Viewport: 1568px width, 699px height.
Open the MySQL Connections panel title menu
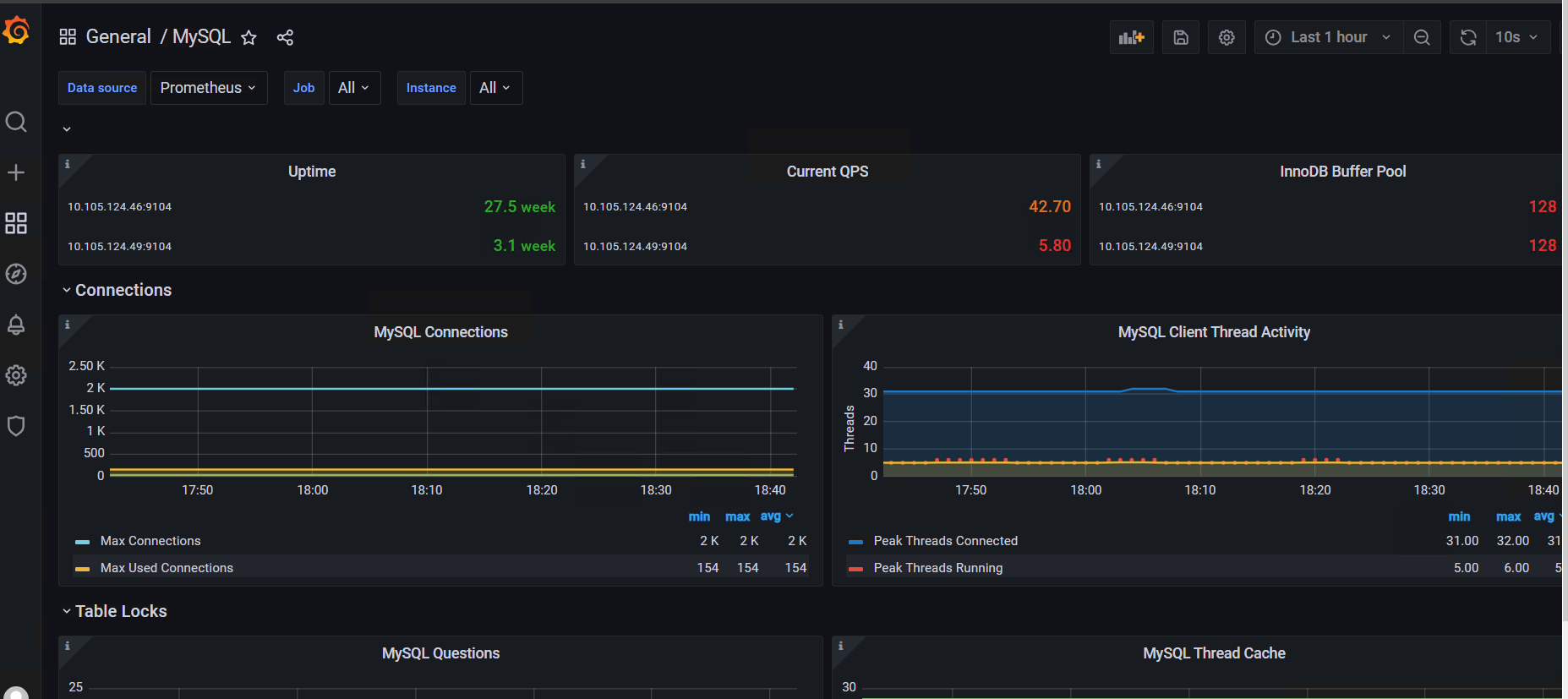(440, 332)
